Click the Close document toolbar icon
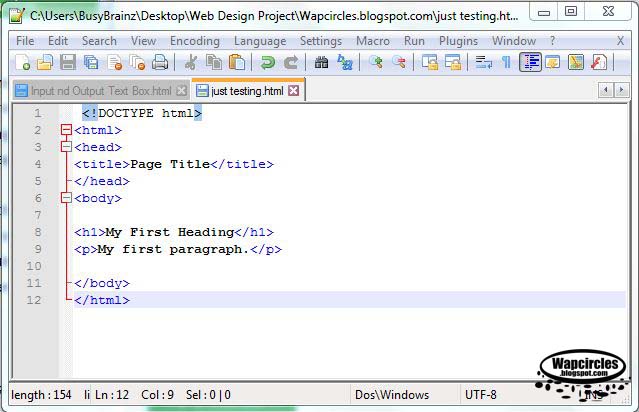Image resolution: width=639 pixels, height=412 pixels. click(115, 63)
